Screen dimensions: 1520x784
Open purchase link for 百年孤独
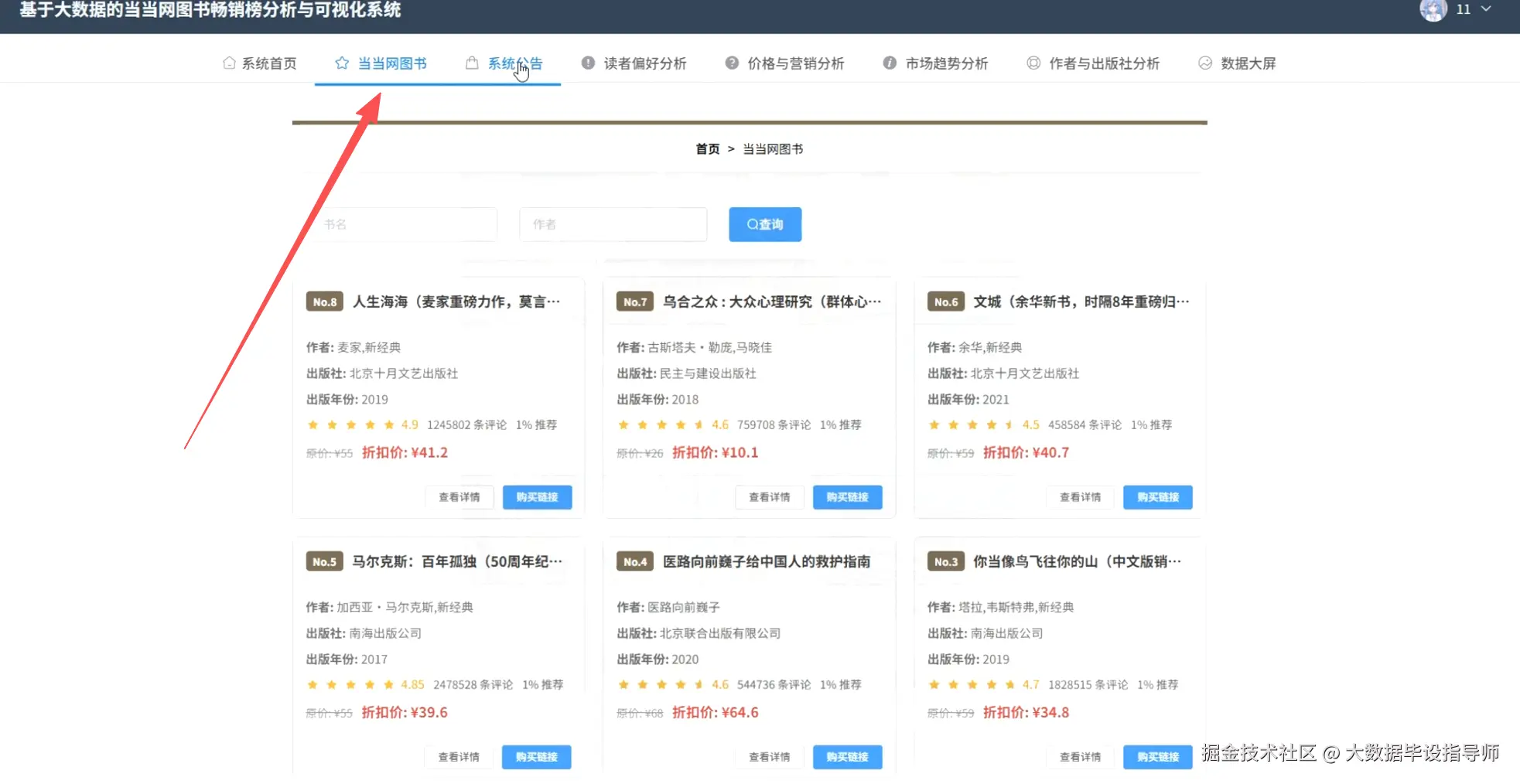point(537,757)
